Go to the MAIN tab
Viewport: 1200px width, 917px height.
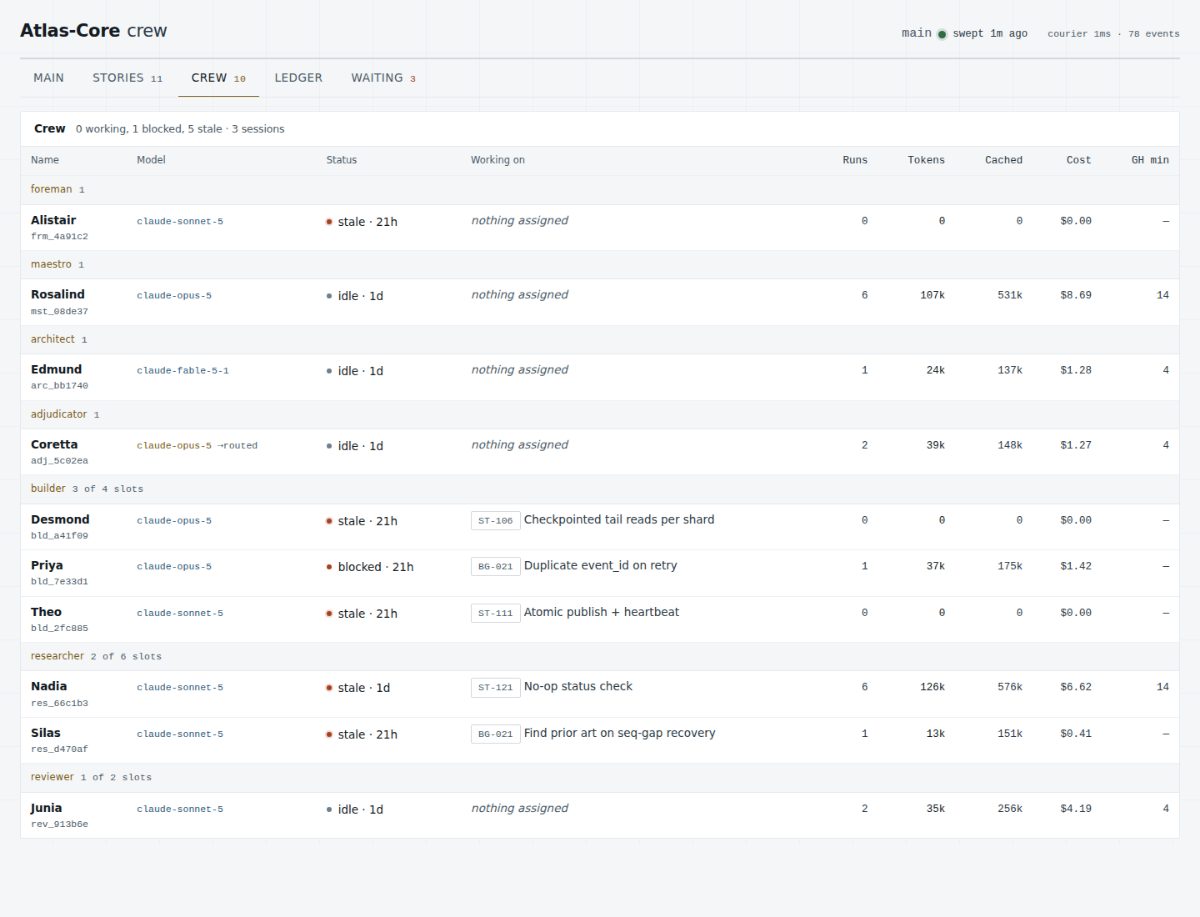[48, 78]
